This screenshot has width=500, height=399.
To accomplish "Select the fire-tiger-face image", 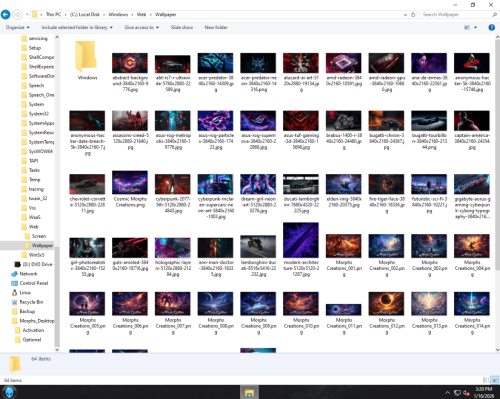I will click(386, 193).
